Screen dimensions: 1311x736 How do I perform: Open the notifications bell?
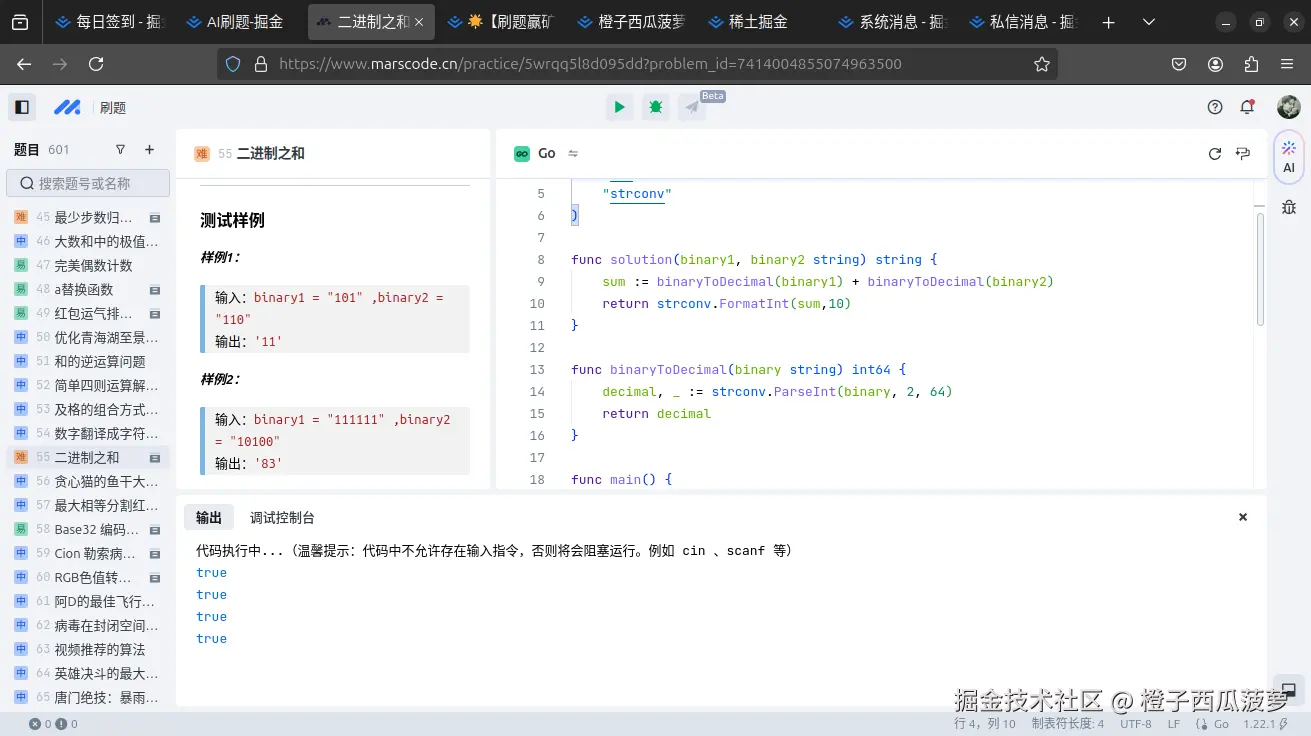(1248, 106)
